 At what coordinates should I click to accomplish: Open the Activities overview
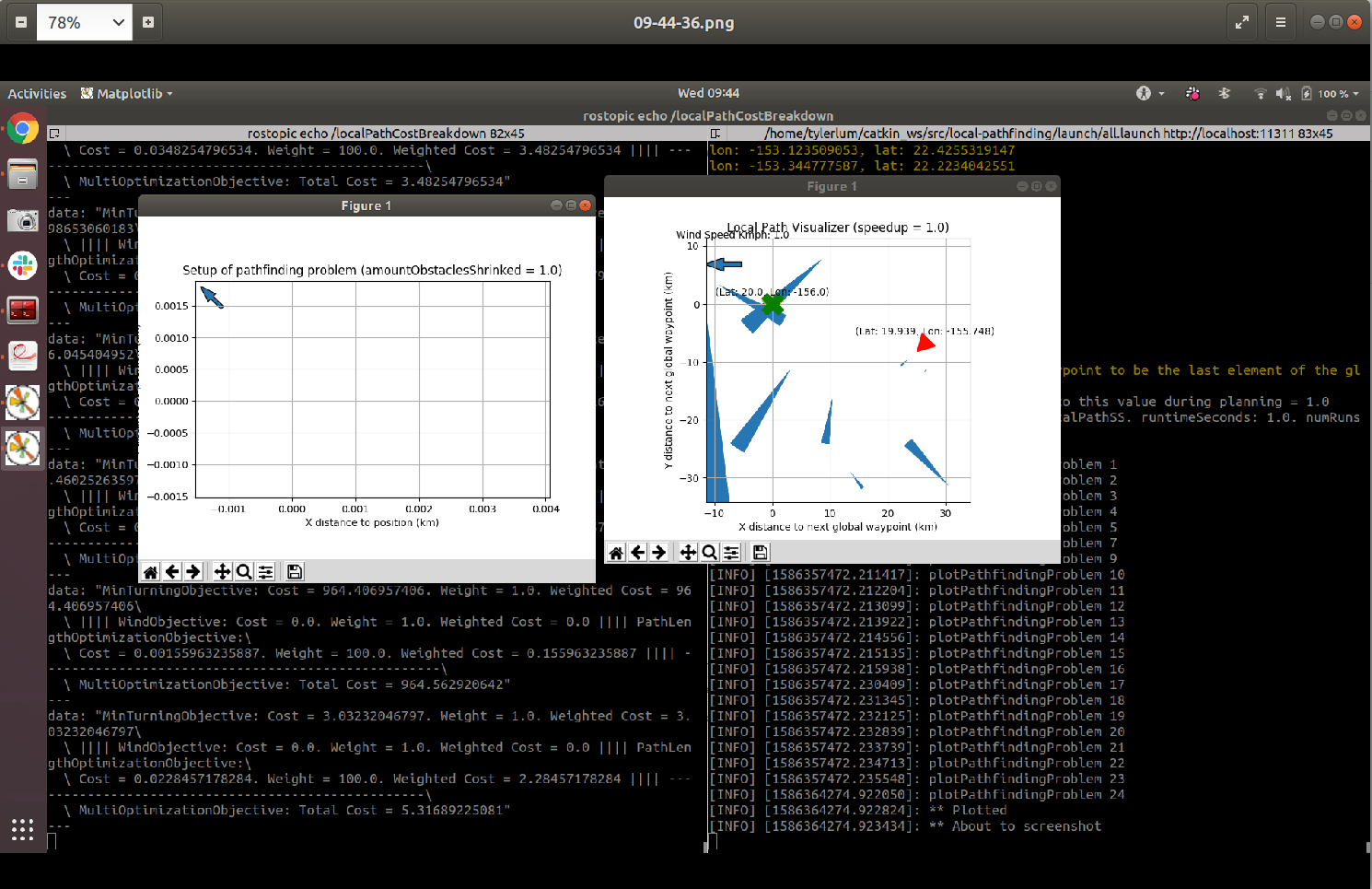[x=37, y=93]
